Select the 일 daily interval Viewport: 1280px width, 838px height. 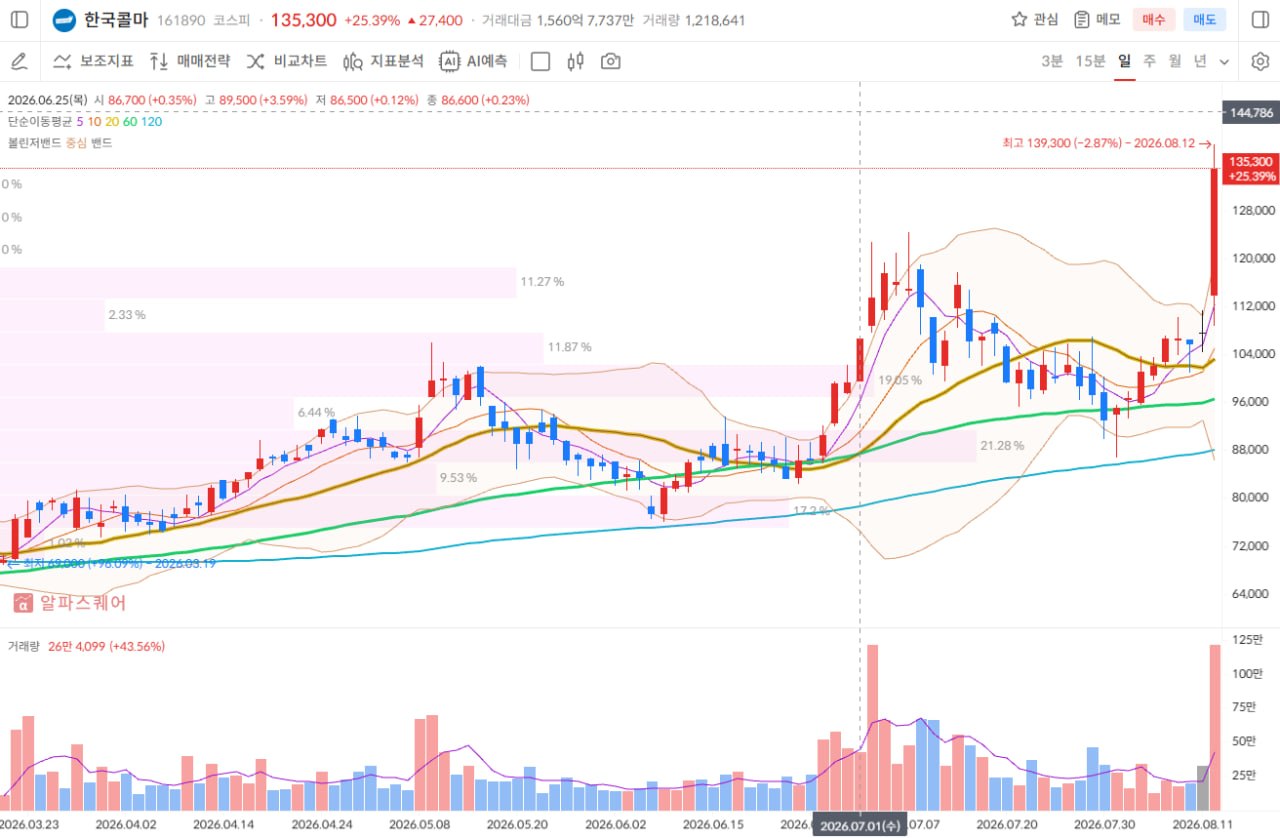pos(1125,61)
